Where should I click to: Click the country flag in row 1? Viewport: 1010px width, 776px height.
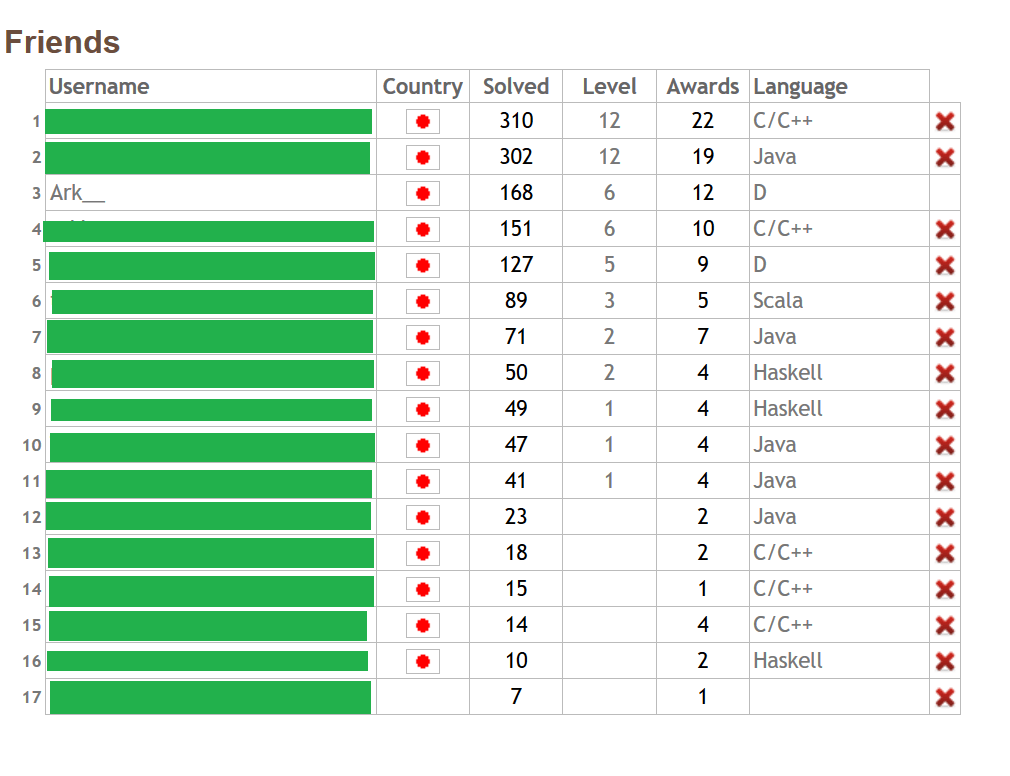coord(423,122)
